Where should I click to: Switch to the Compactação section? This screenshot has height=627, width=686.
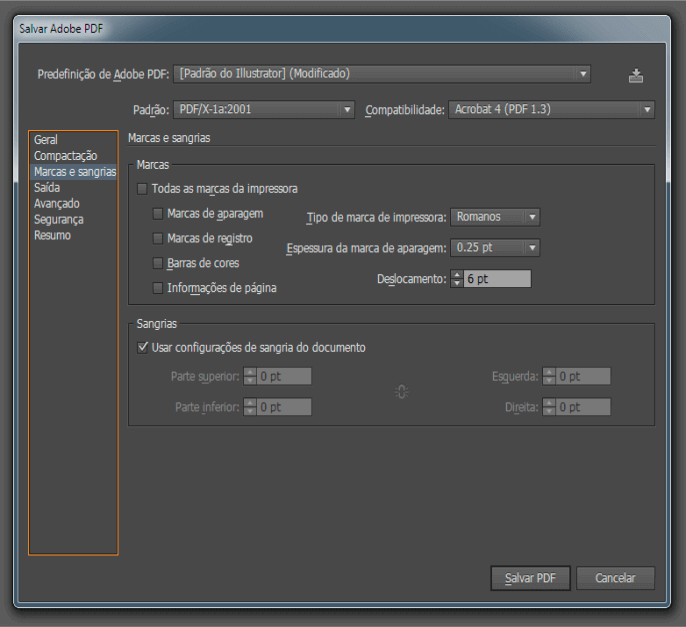pyautogui.click(x=65, y=156)
